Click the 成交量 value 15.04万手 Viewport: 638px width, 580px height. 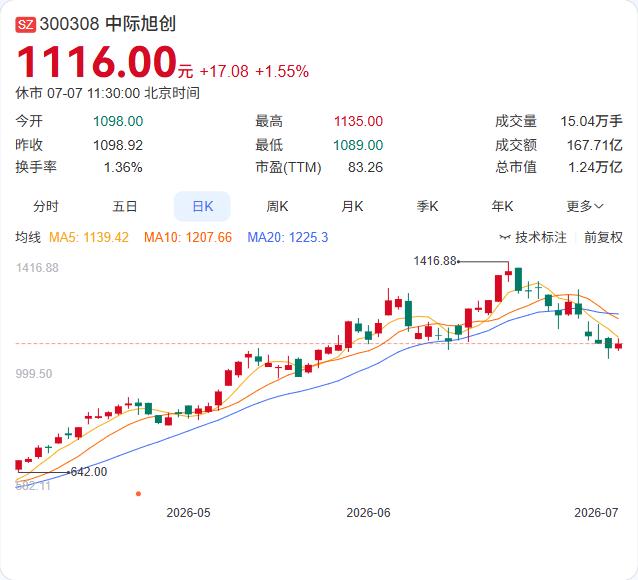pyautogui.click(x=592, y=121)
